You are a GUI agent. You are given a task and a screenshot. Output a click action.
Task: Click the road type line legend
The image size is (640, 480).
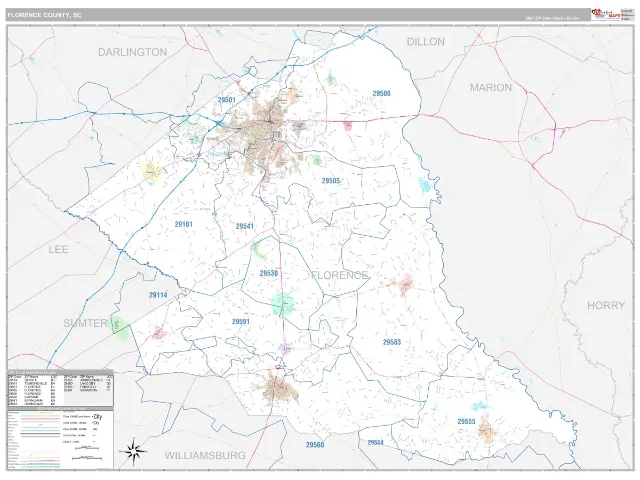point(34,440)
